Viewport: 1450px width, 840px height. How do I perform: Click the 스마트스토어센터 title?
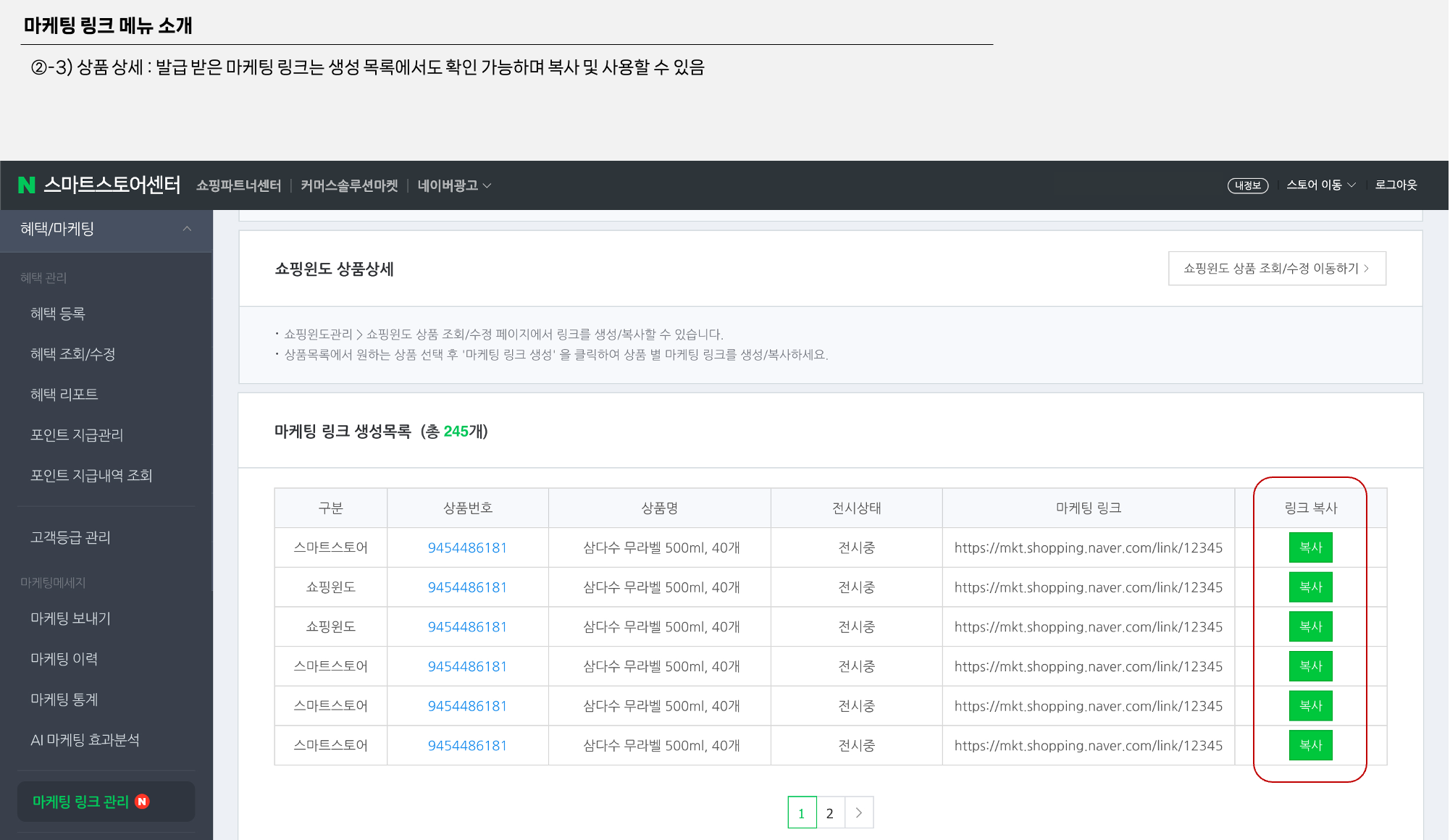(112, 185)
